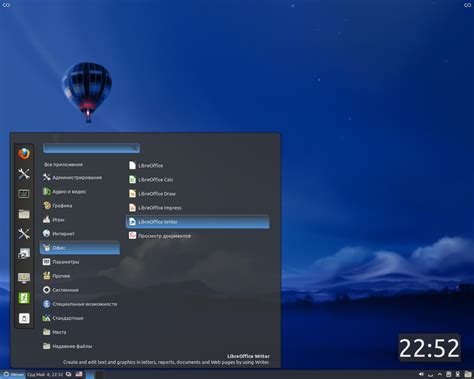
Task: Click the document viewer app icon
Action: click(132, 236)
